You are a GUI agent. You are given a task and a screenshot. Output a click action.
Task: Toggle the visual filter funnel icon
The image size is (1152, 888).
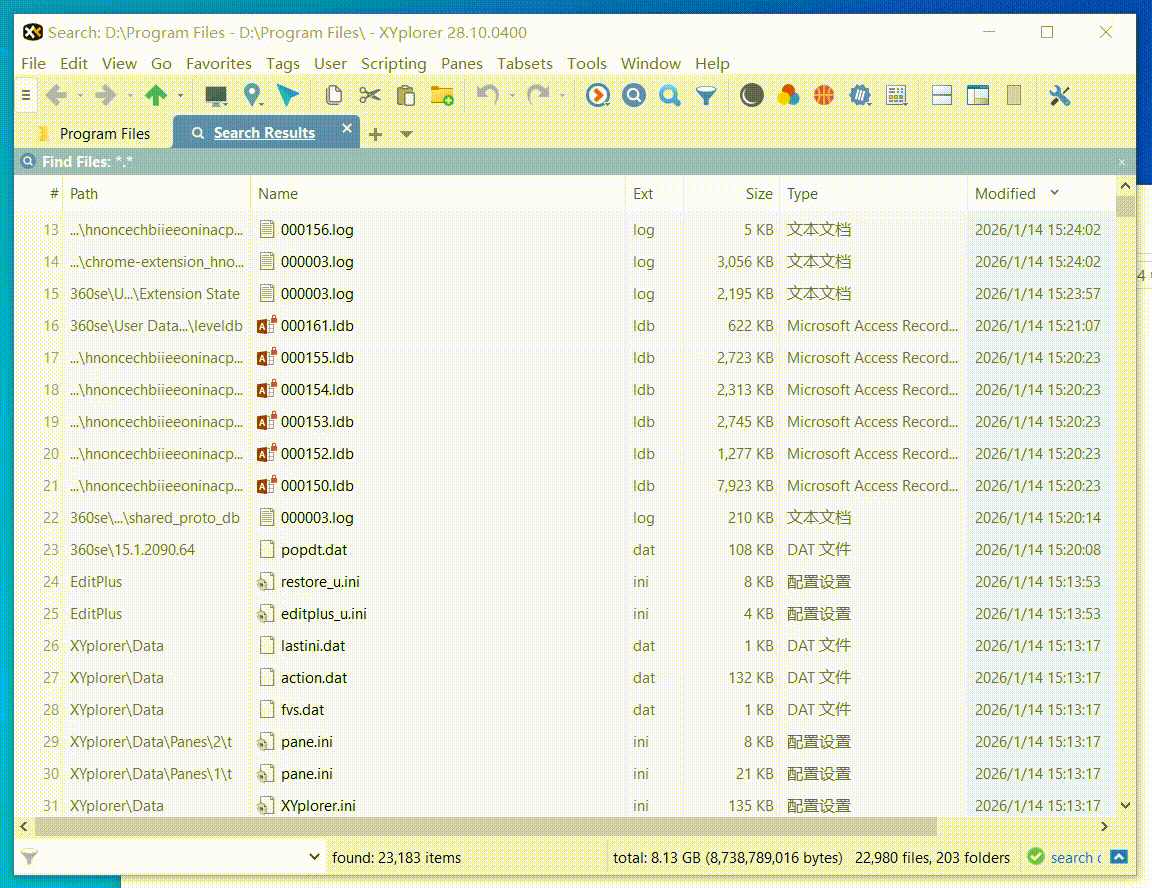click(x=707, y=95)
